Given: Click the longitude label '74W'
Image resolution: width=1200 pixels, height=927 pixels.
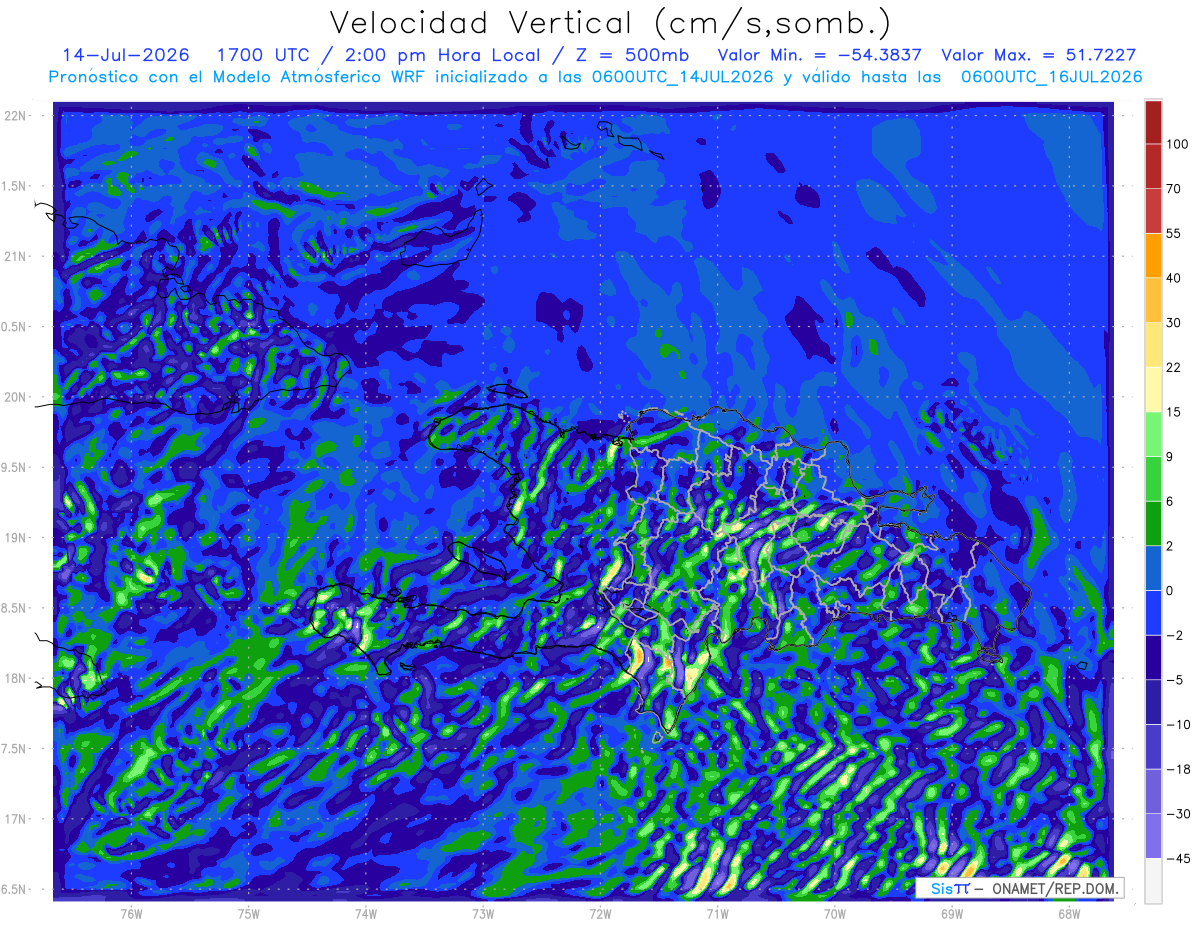Looking at the screenshot, I should point(366,912).
